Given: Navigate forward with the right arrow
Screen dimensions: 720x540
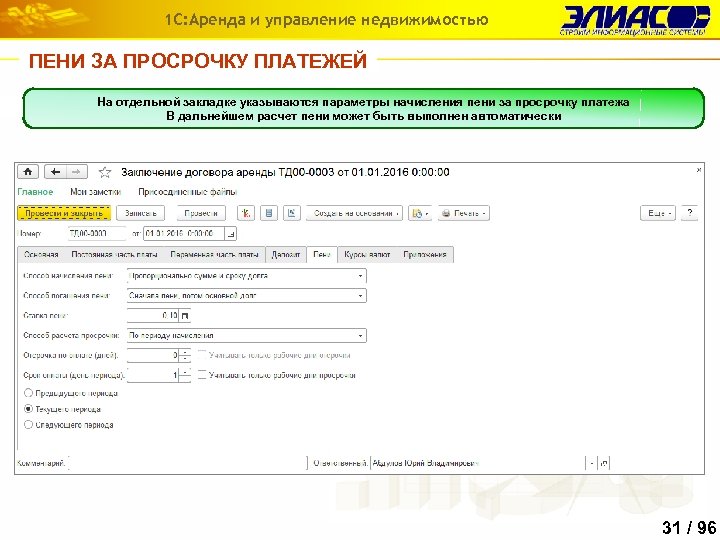Looking at the screenshot, I should 77,172.
